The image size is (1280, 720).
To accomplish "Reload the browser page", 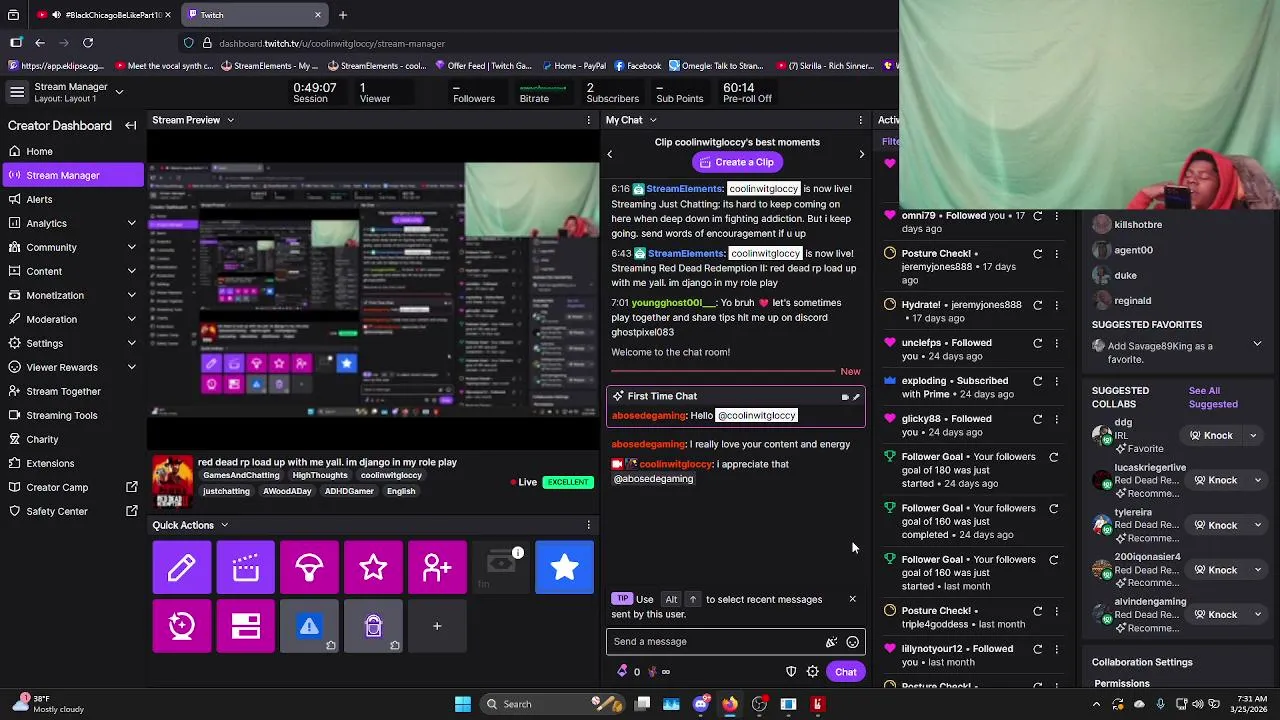I will (88, 43).
